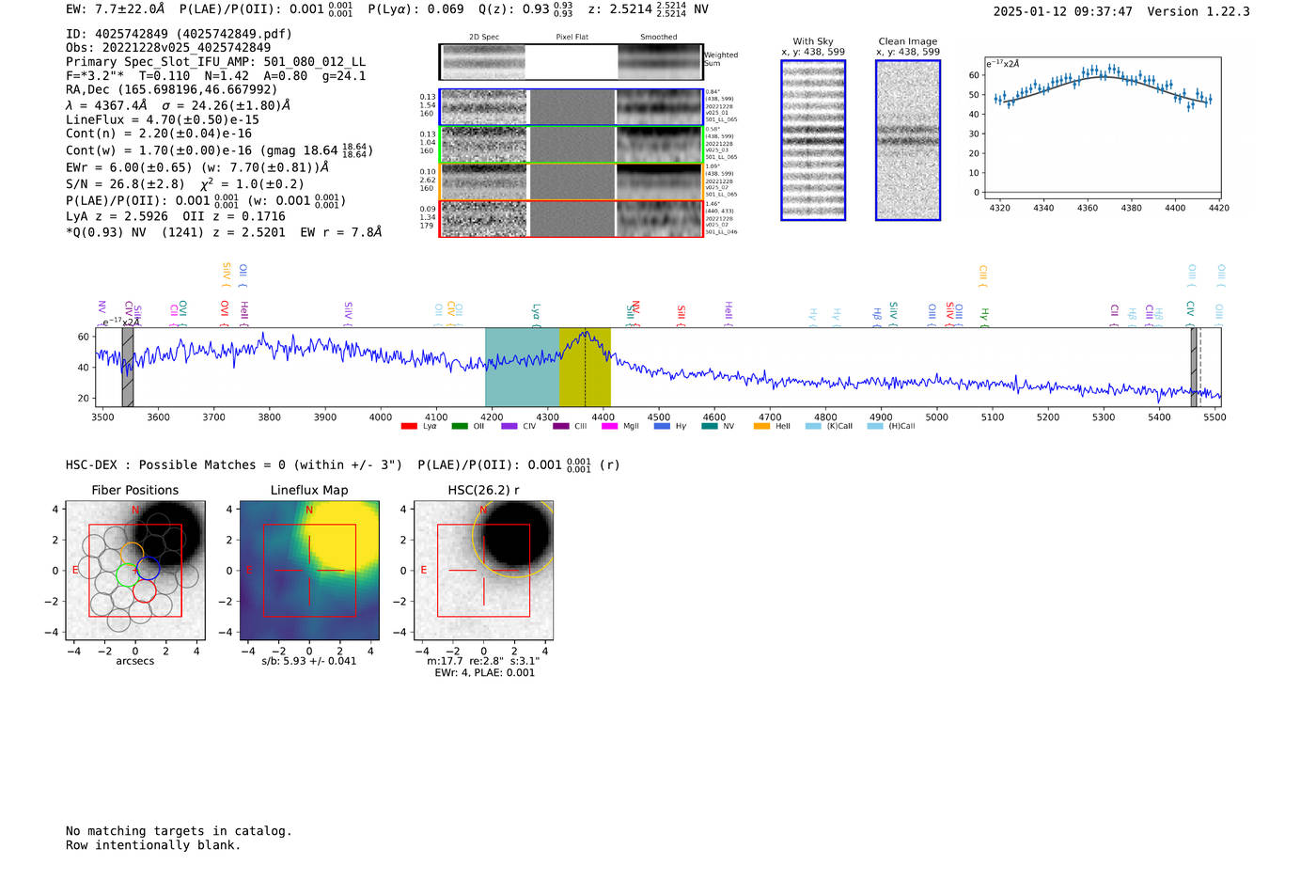Click the red fiber circle in Fiber Positions

point(143,590)
